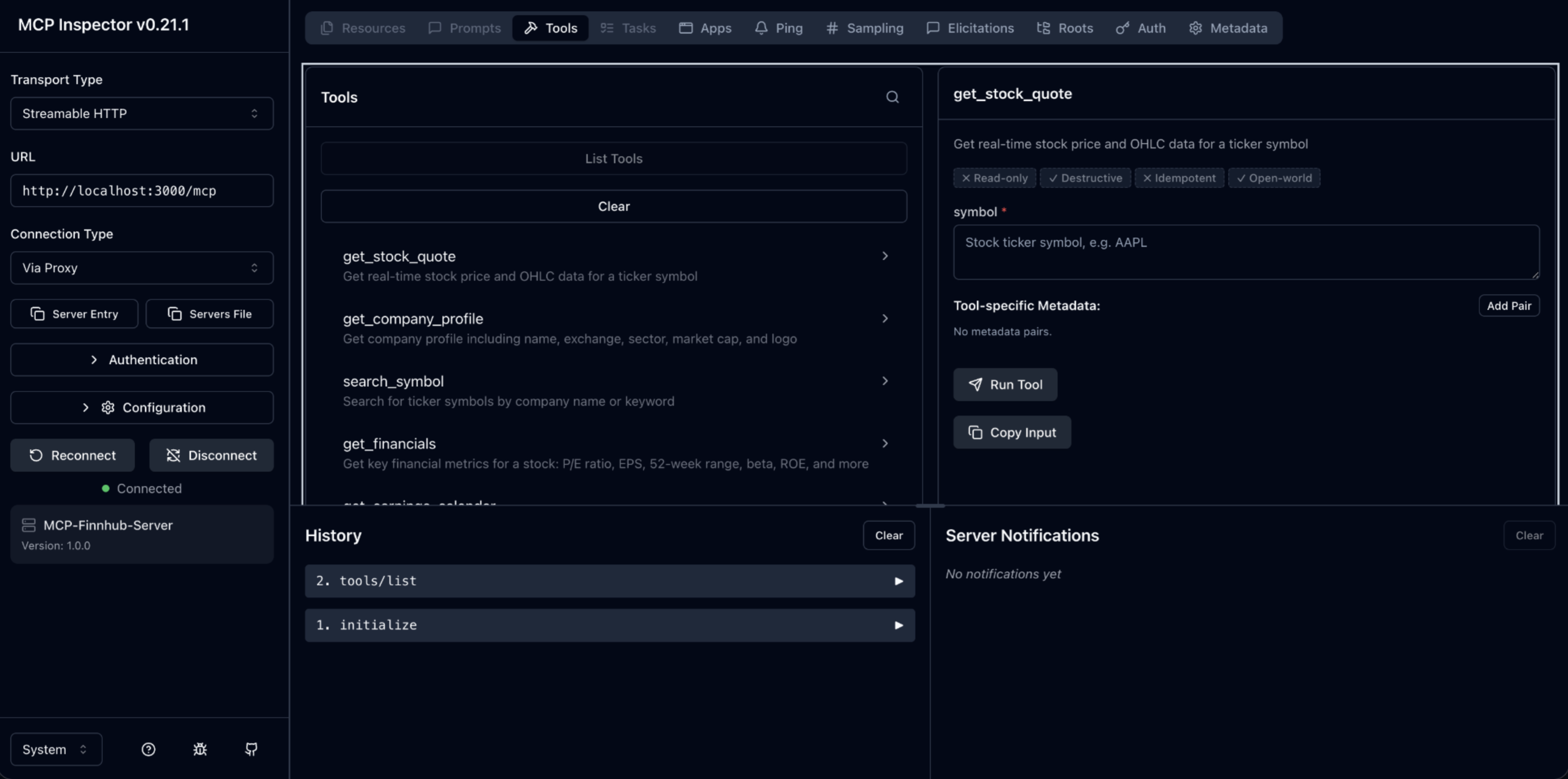Image resolution: width=1568 pixels, height=779 pixels.
Task: Go to the Ping tab
Action: coord(779,28)
